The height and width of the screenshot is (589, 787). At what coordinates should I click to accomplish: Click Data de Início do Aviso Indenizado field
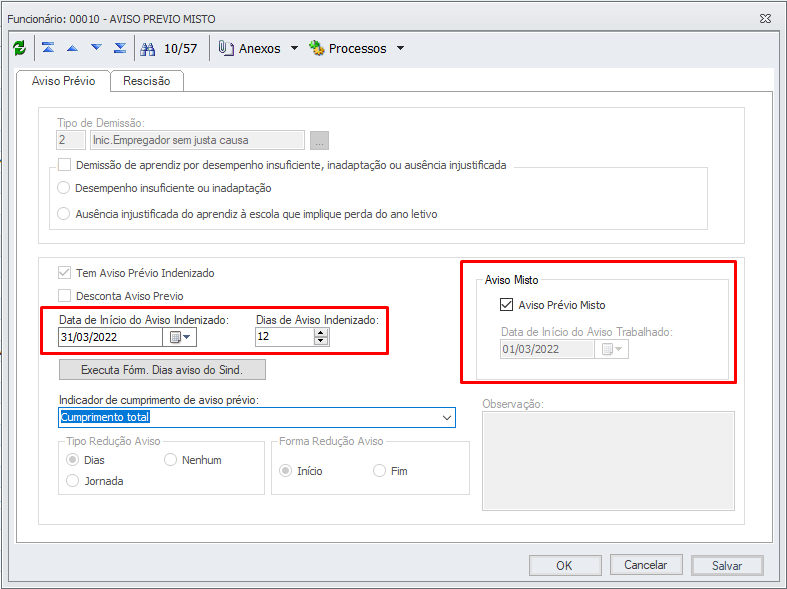[110, 337]
